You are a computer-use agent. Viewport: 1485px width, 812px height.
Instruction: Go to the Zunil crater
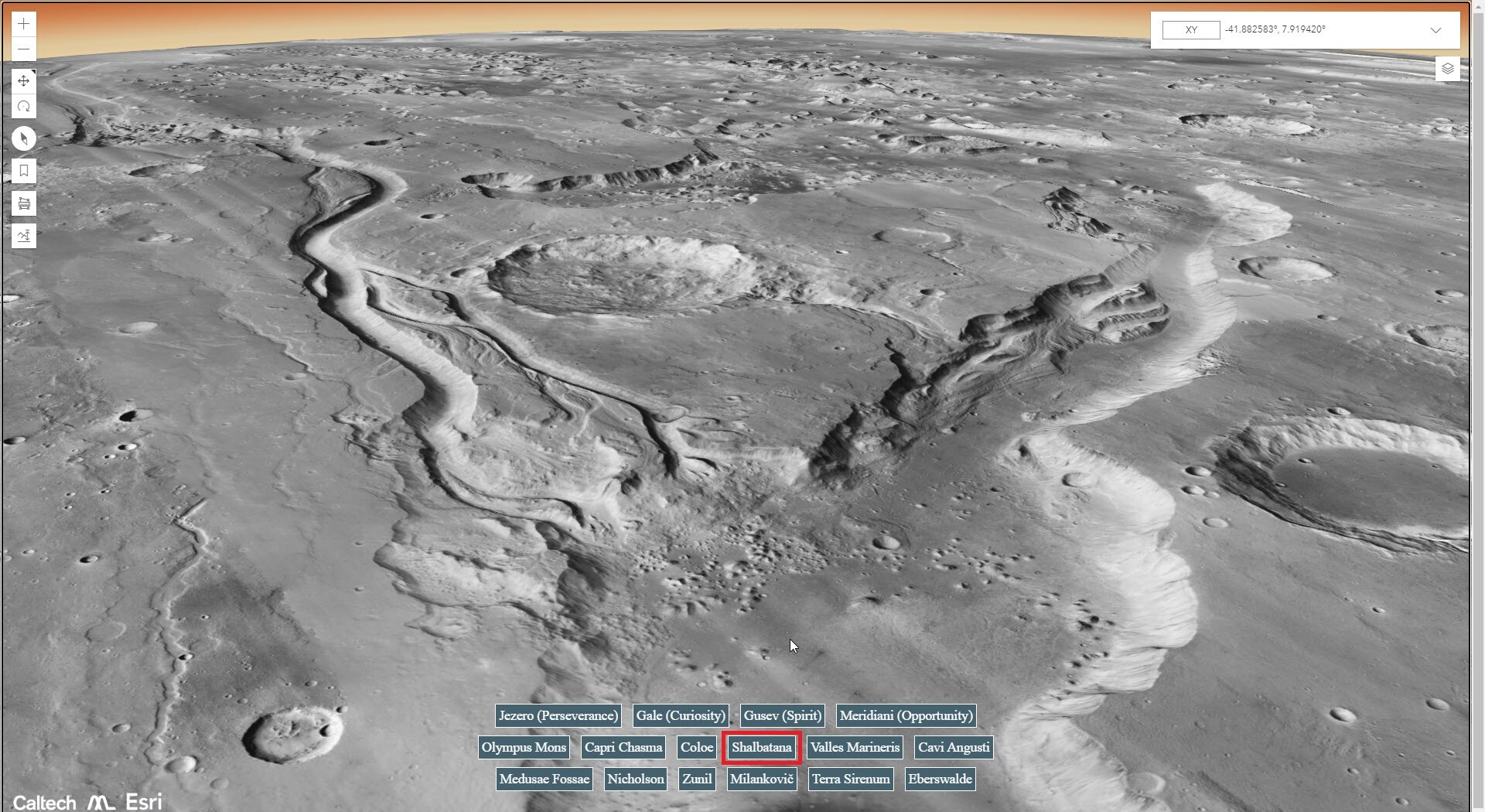pos(697,779)
